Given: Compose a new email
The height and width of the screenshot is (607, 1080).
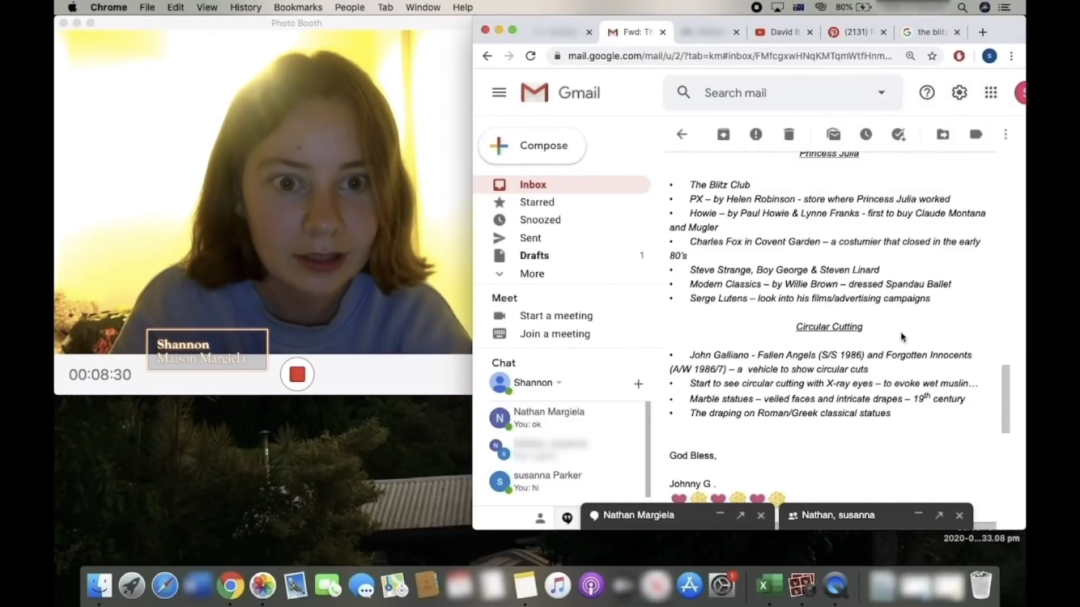Looking at the screenshot, I should pyautogui.click(x=532, y=145).
